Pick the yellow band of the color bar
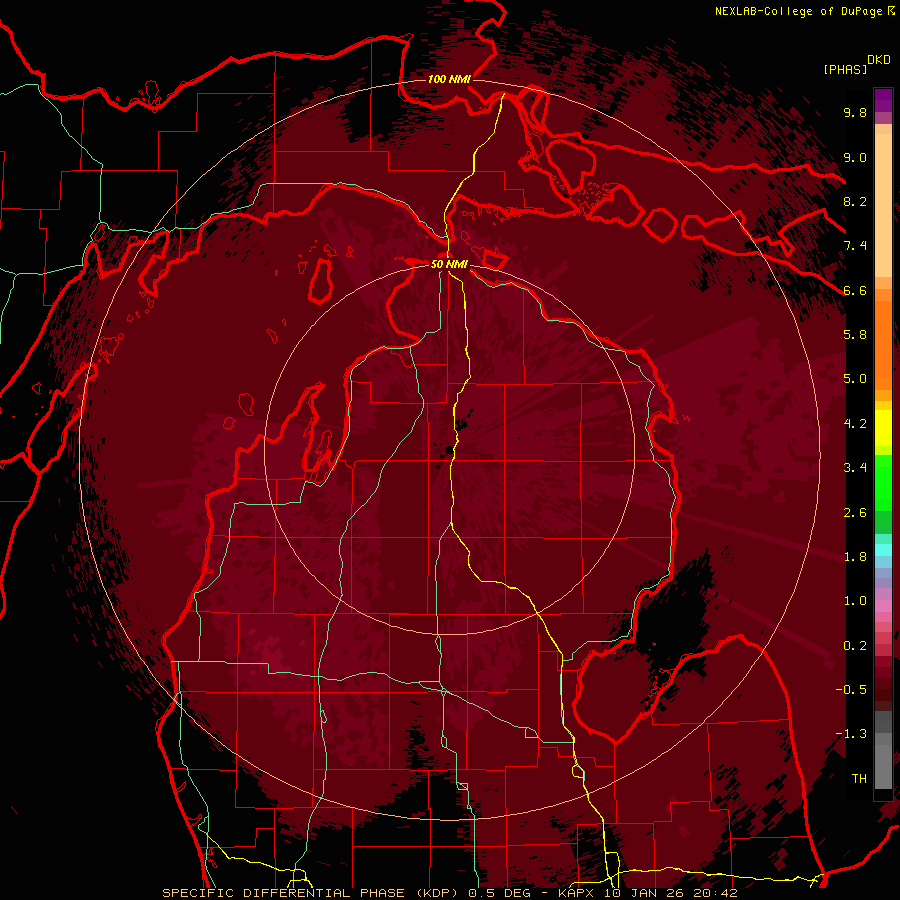 (883, 428)
